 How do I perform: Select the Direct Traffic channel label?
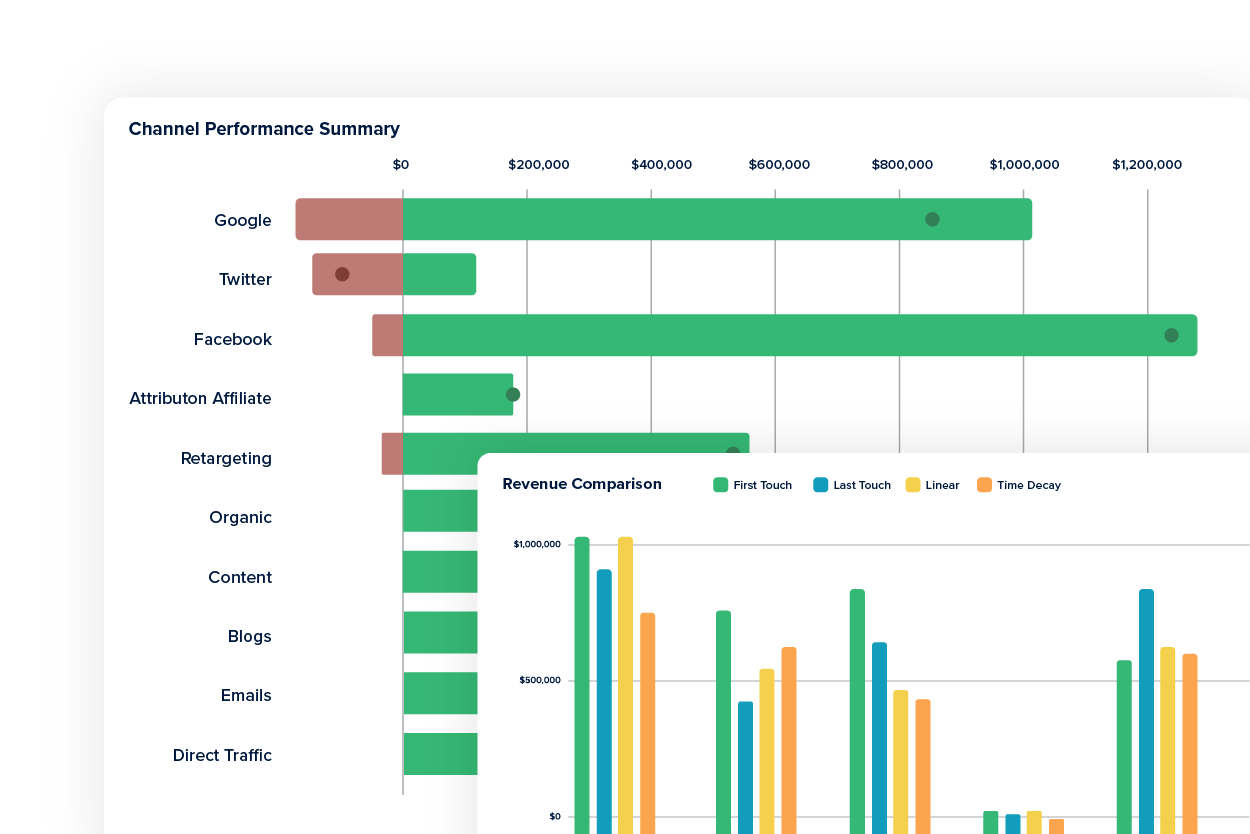(x=222, y=755)
